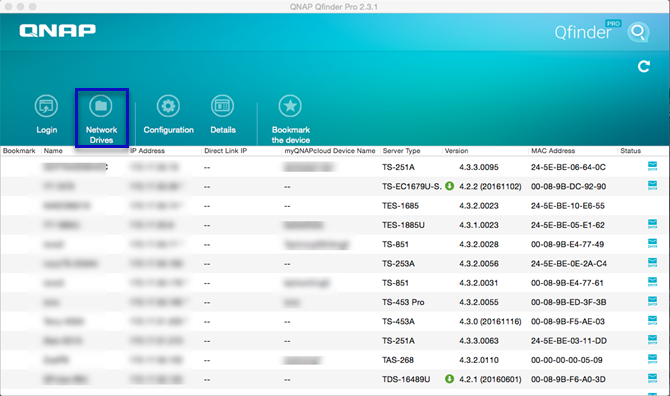Click status icon for TS-453A row
This screenshot has width=670, height=396.
click(652, 320)
